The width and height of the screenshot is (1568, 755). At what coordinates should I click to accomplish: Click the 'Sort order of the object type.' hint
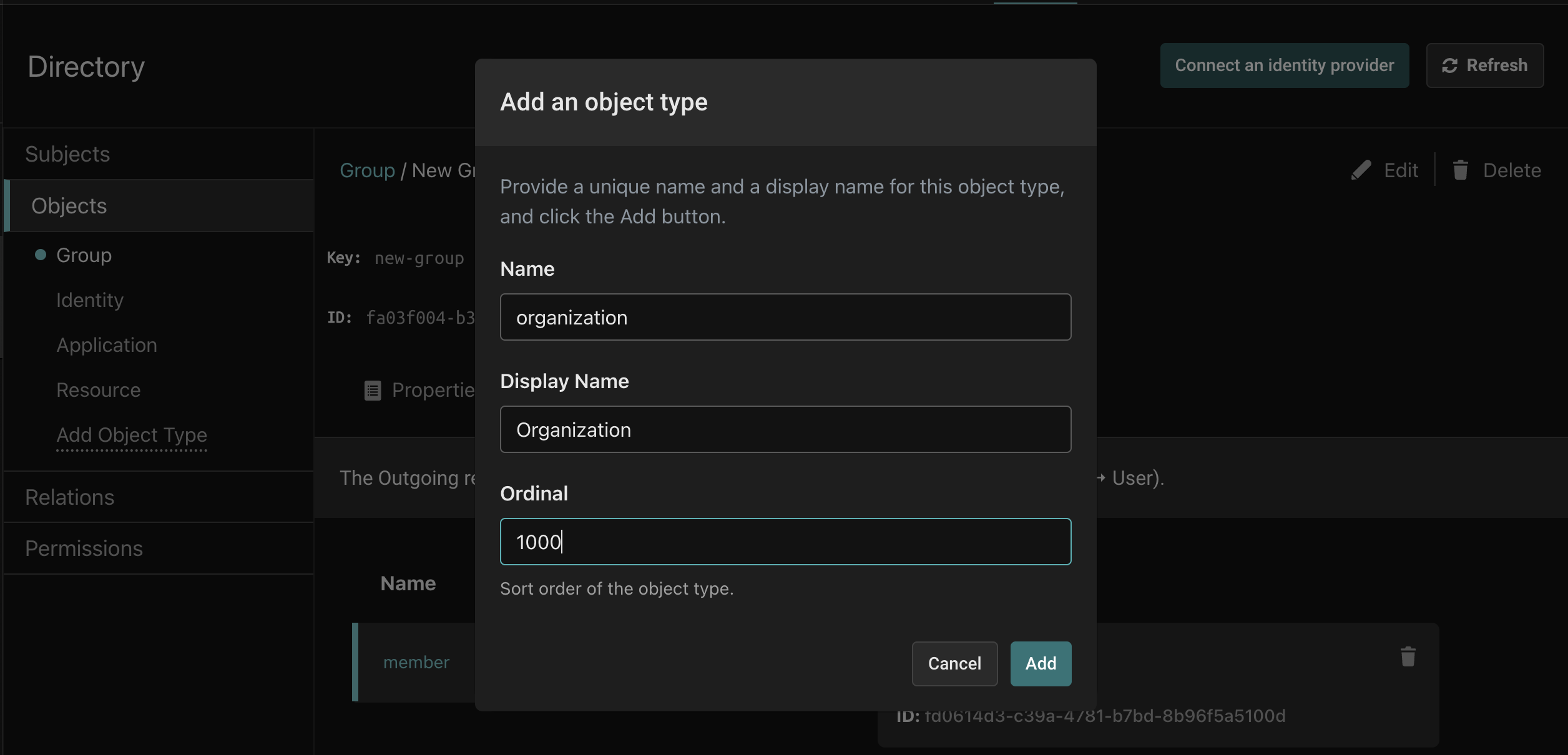(617, 588)
